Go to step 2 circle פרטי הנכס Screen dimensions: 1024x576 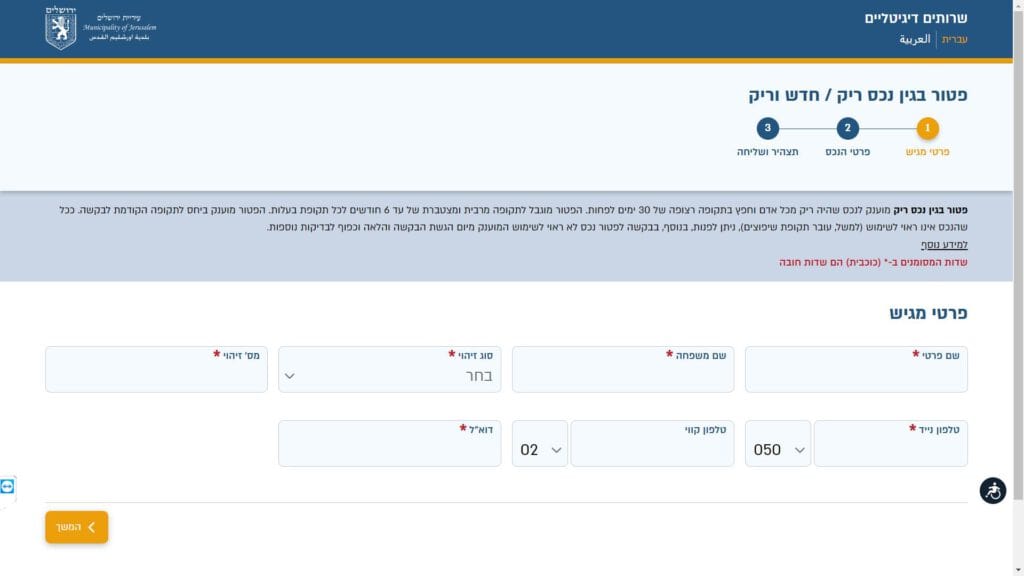(x=847, y=128)
